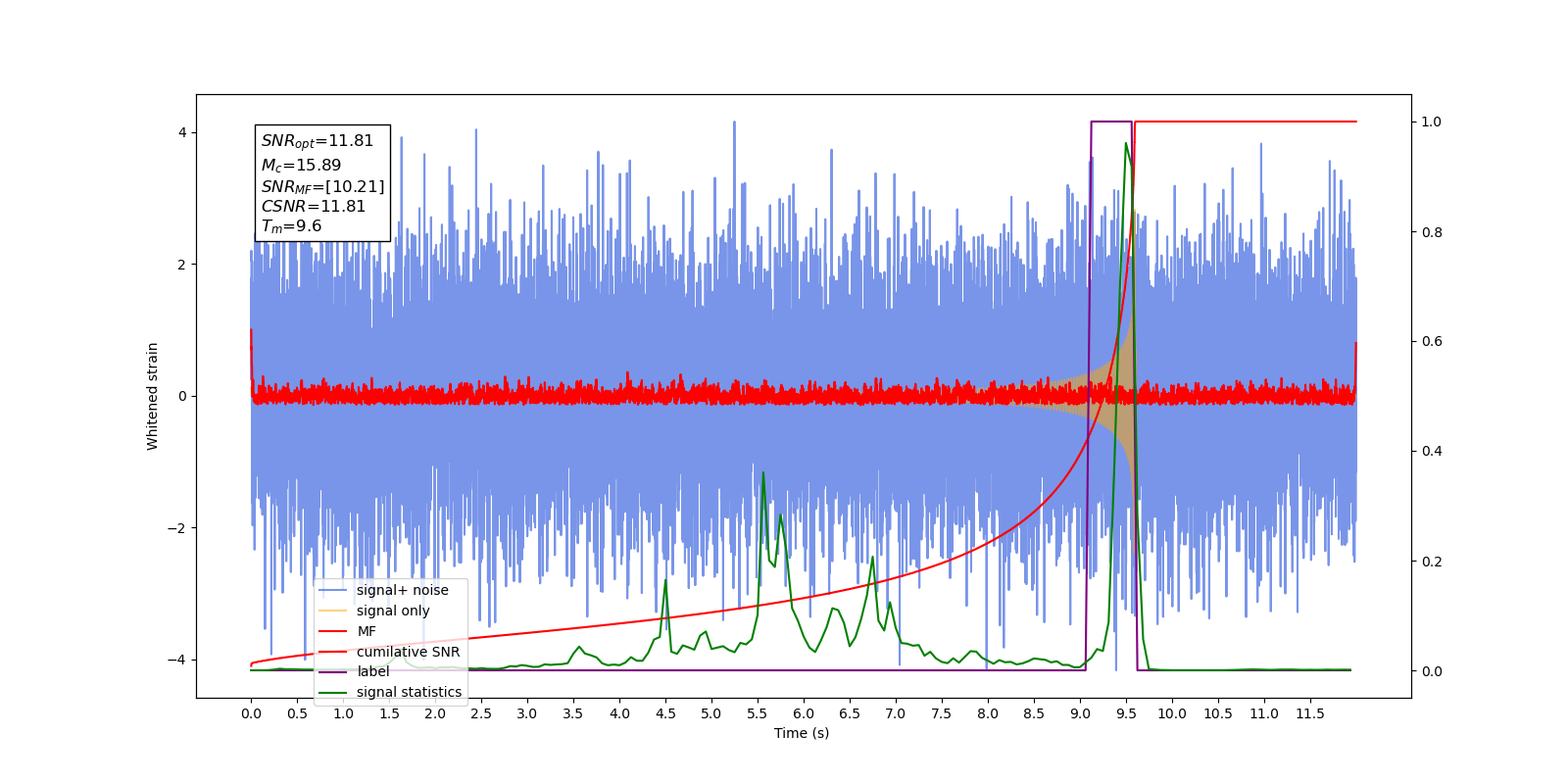
Task: Select the 'signal only' legend label
Action: pyautogui.click(x=393, y=611)
